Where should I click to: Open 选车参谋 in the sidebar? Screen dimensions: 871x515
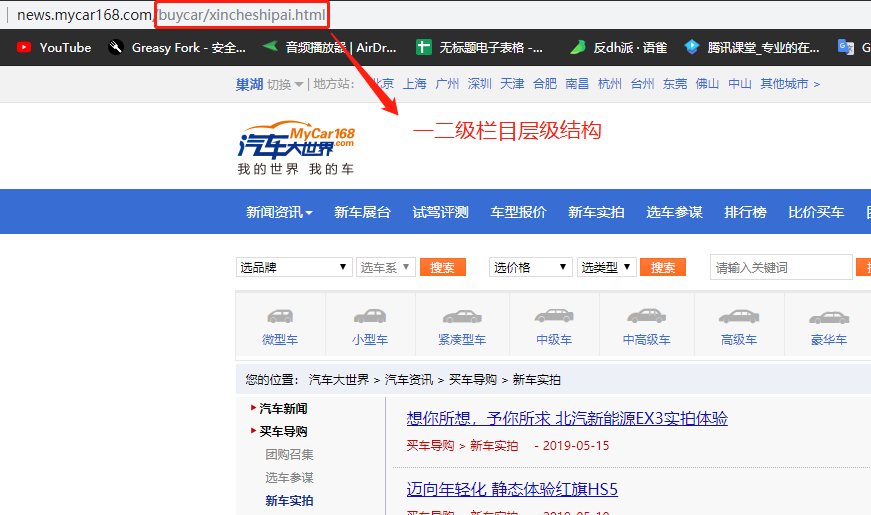289,478
